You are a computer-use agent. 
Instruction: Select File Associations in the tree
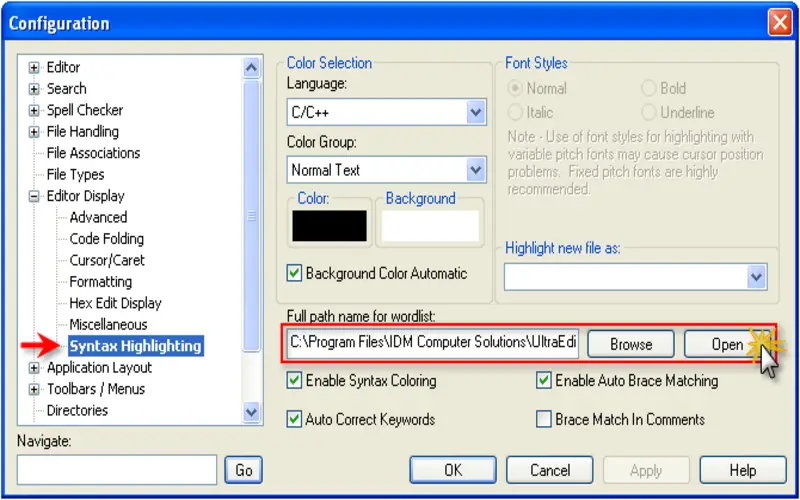click(93, 153)
